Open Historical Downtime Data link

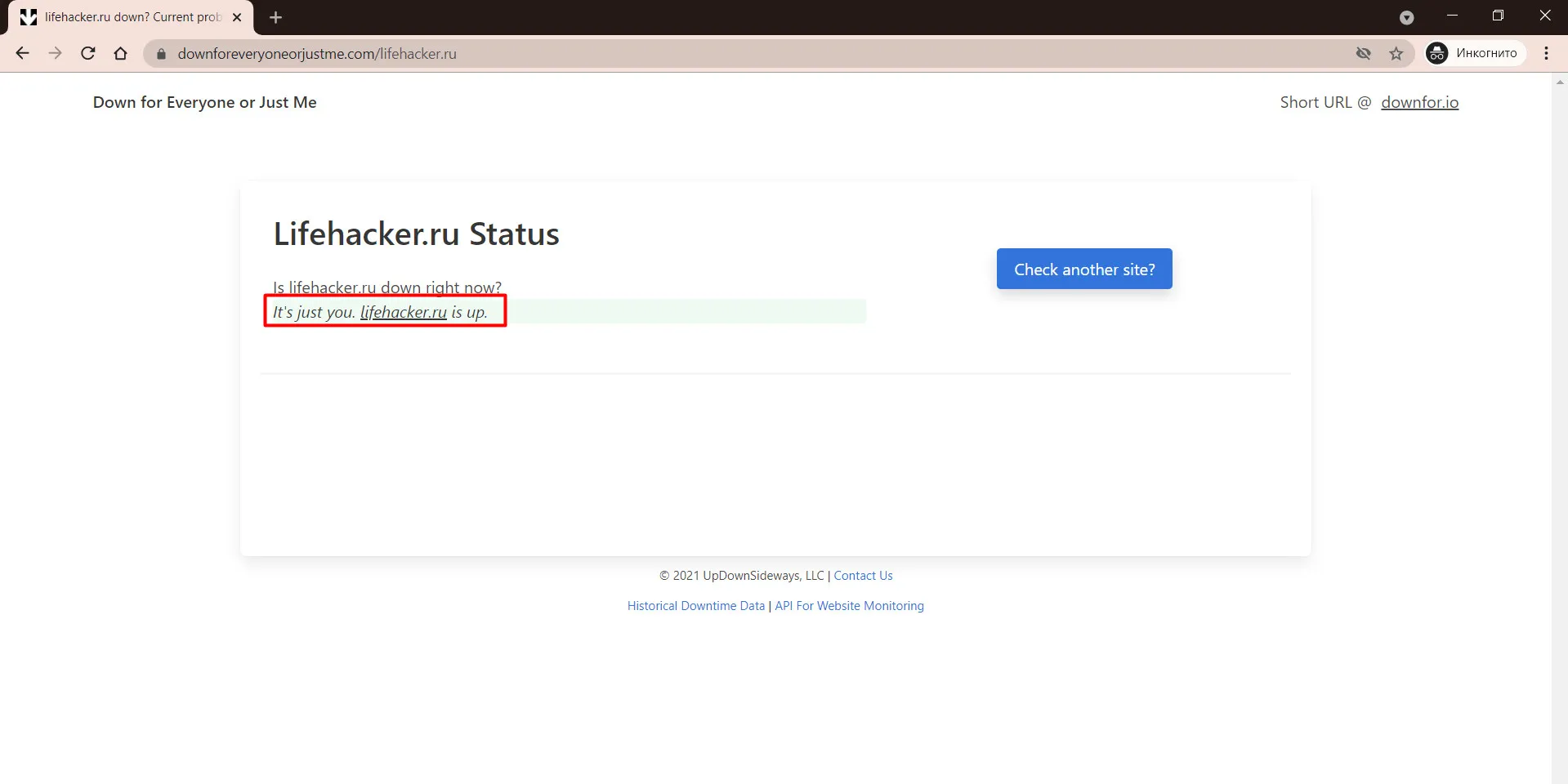tap(696, 606)
